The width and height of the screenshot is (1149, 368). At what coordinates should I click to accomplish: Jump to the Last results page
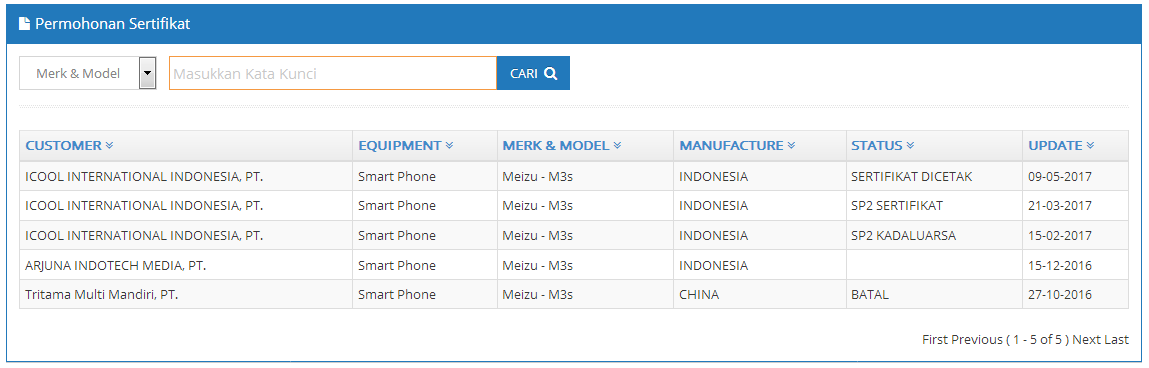click(1115, 339)
